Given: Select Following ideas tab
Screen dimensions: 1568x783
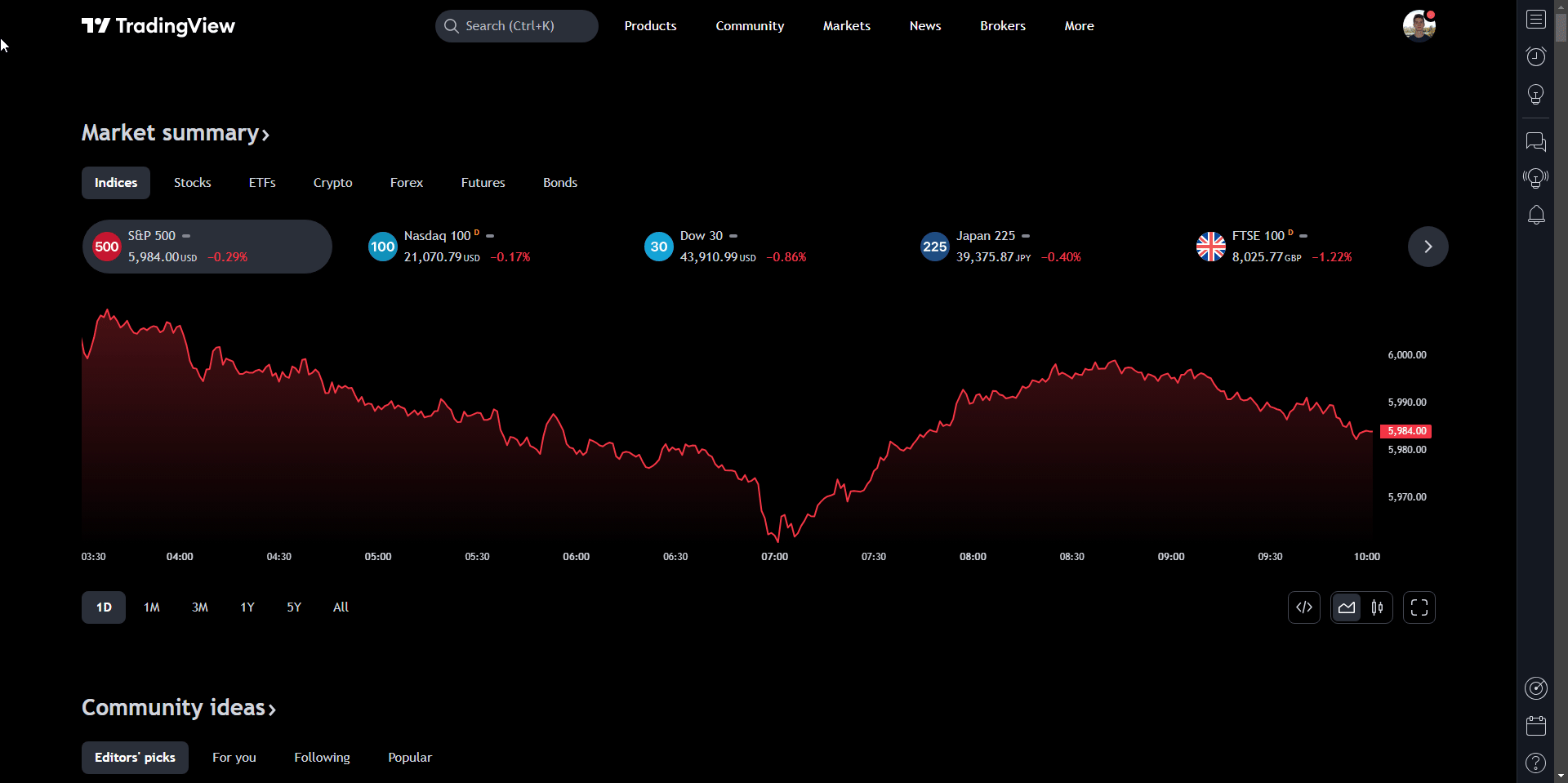Looking at the screenshot, I should click(x=323, y=758).
